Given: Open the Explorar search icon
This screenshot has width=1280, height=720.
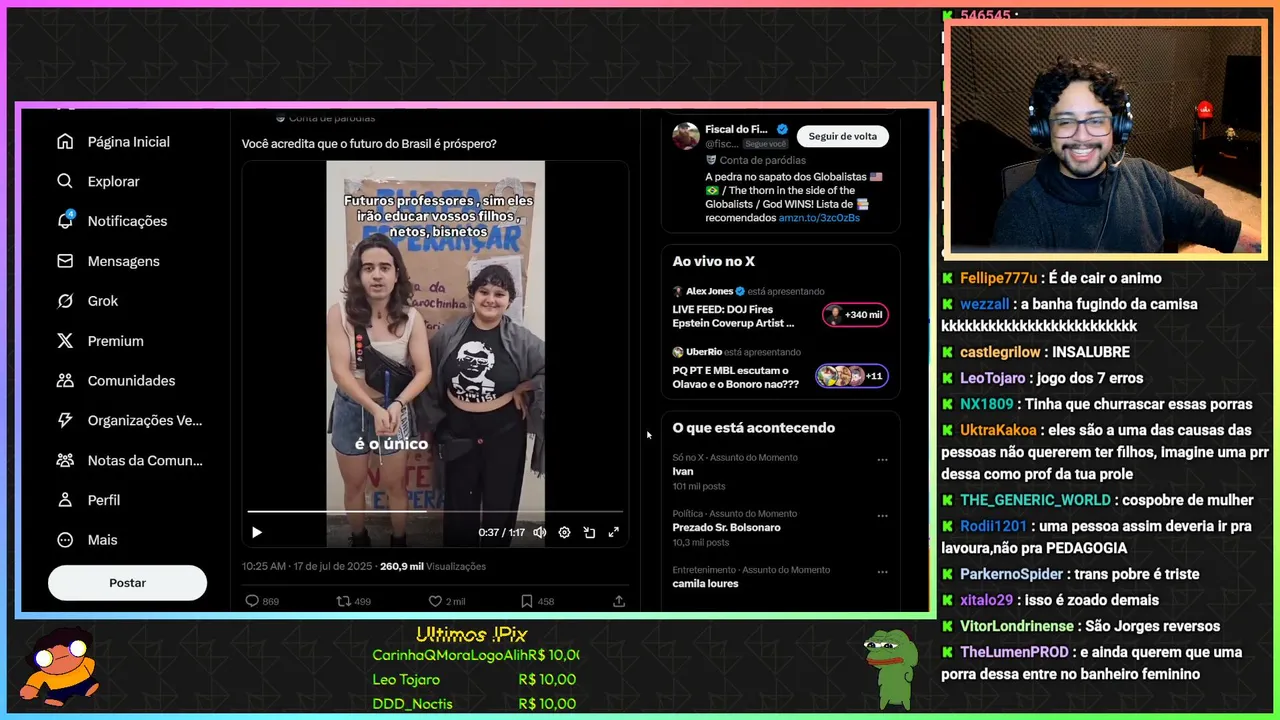Looking at the screenshot, I should [x=65, y=181].
